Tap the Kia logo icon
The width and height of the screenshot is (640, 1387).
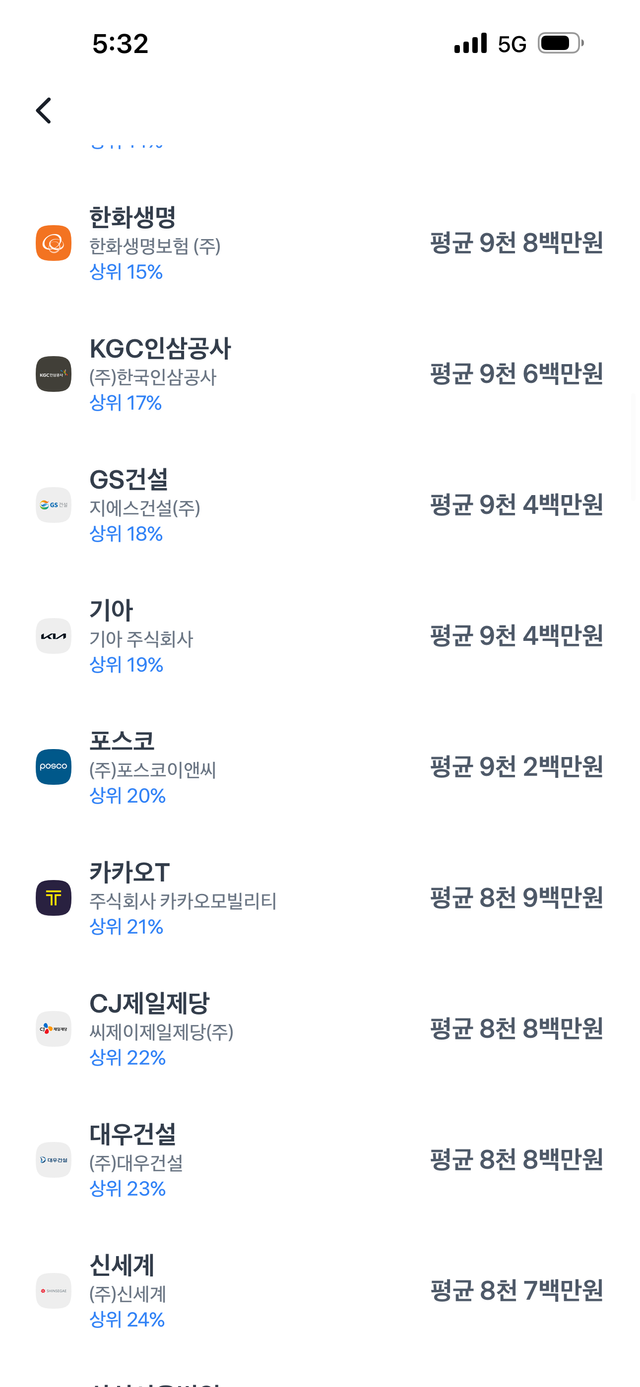pos(54,636)
